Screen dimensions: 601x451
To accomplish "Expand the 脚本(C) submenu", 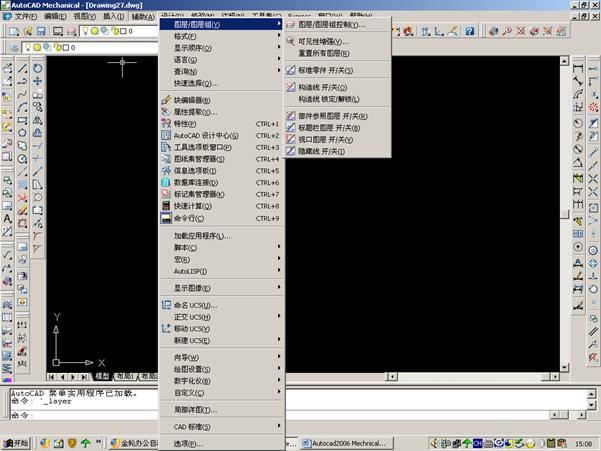I will [222, 248].
